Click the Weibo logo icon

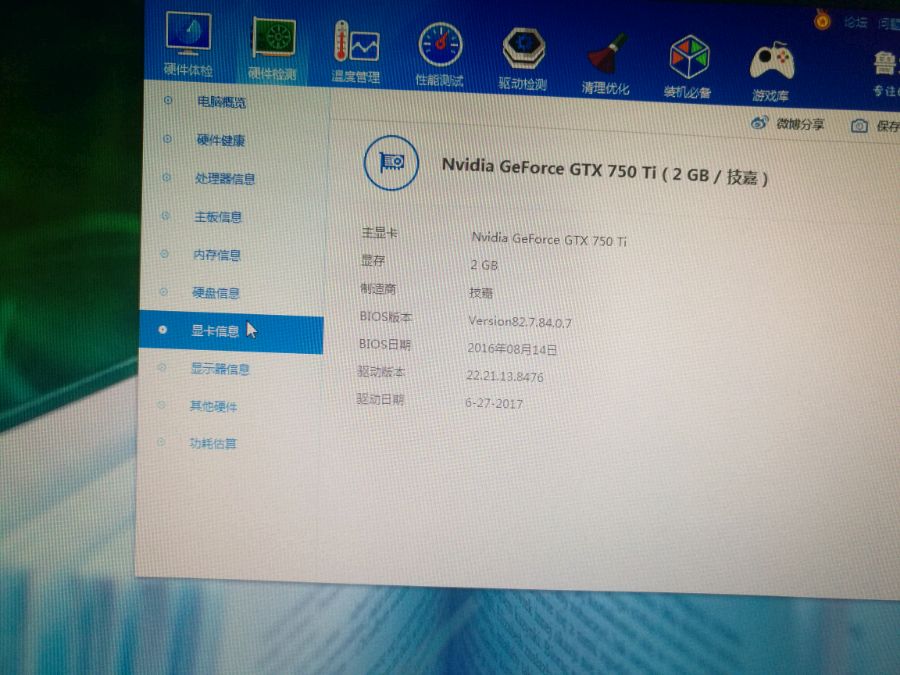pos(759,122)
